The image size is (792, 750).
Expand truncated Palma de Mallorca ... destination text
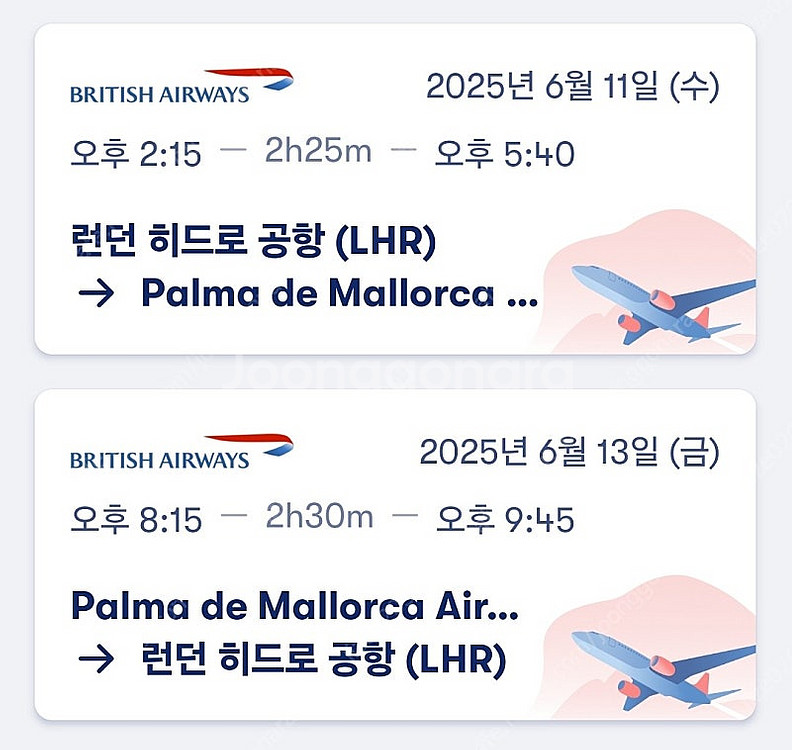click(339, 293)
